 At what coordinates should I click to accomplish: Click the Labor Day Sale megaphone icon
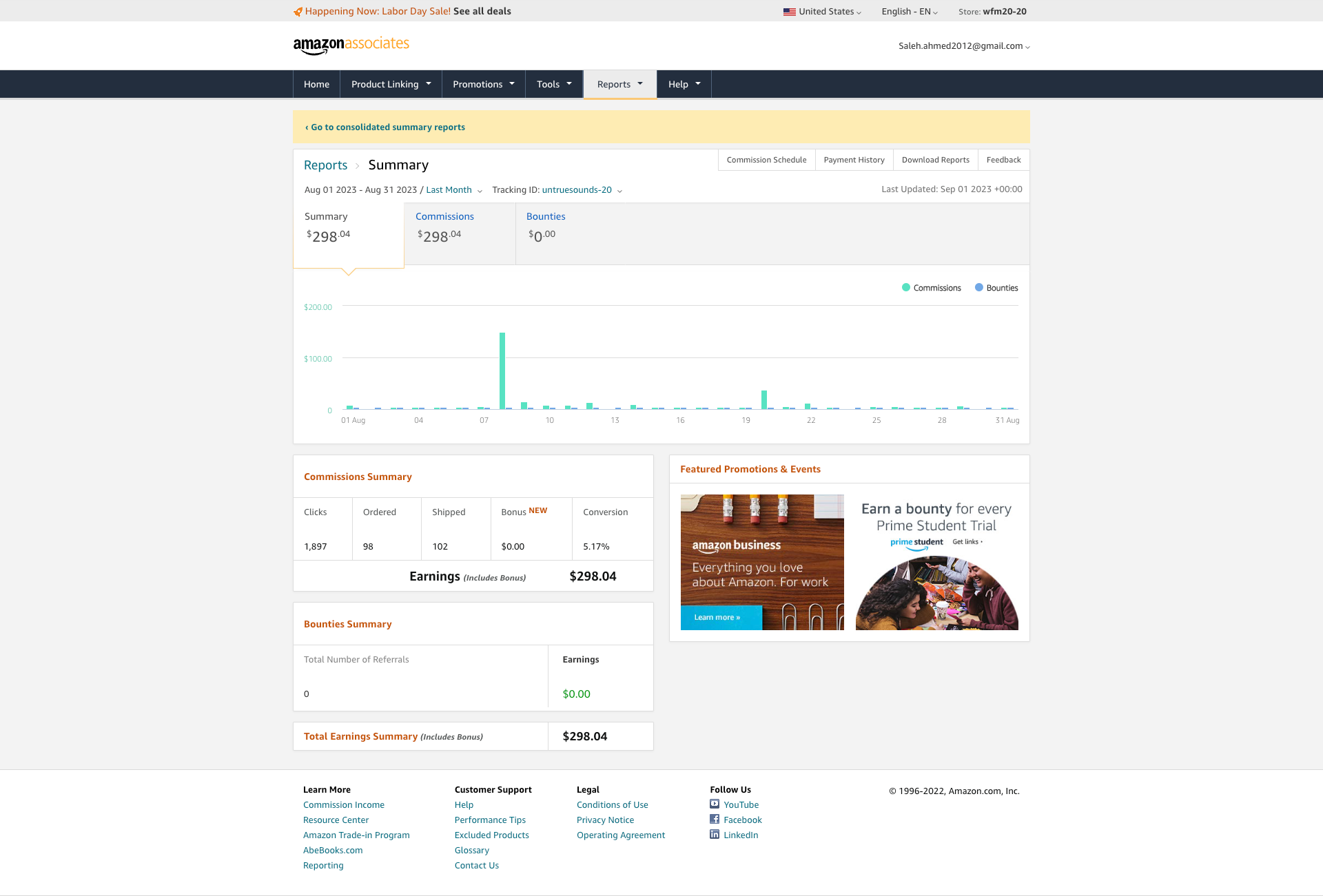tap(298, 12)
